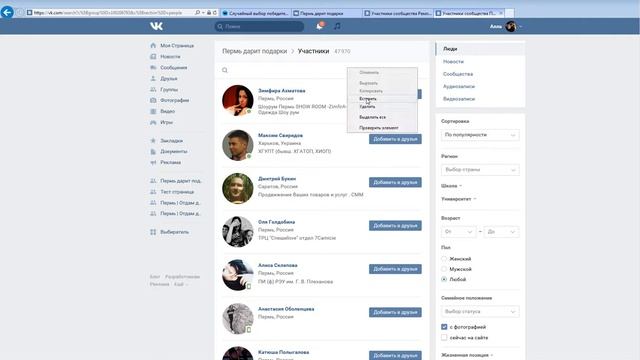Click the Игры gamepad icon in sidebar
This screenshot has width=640, height=360.
[153, 122]
